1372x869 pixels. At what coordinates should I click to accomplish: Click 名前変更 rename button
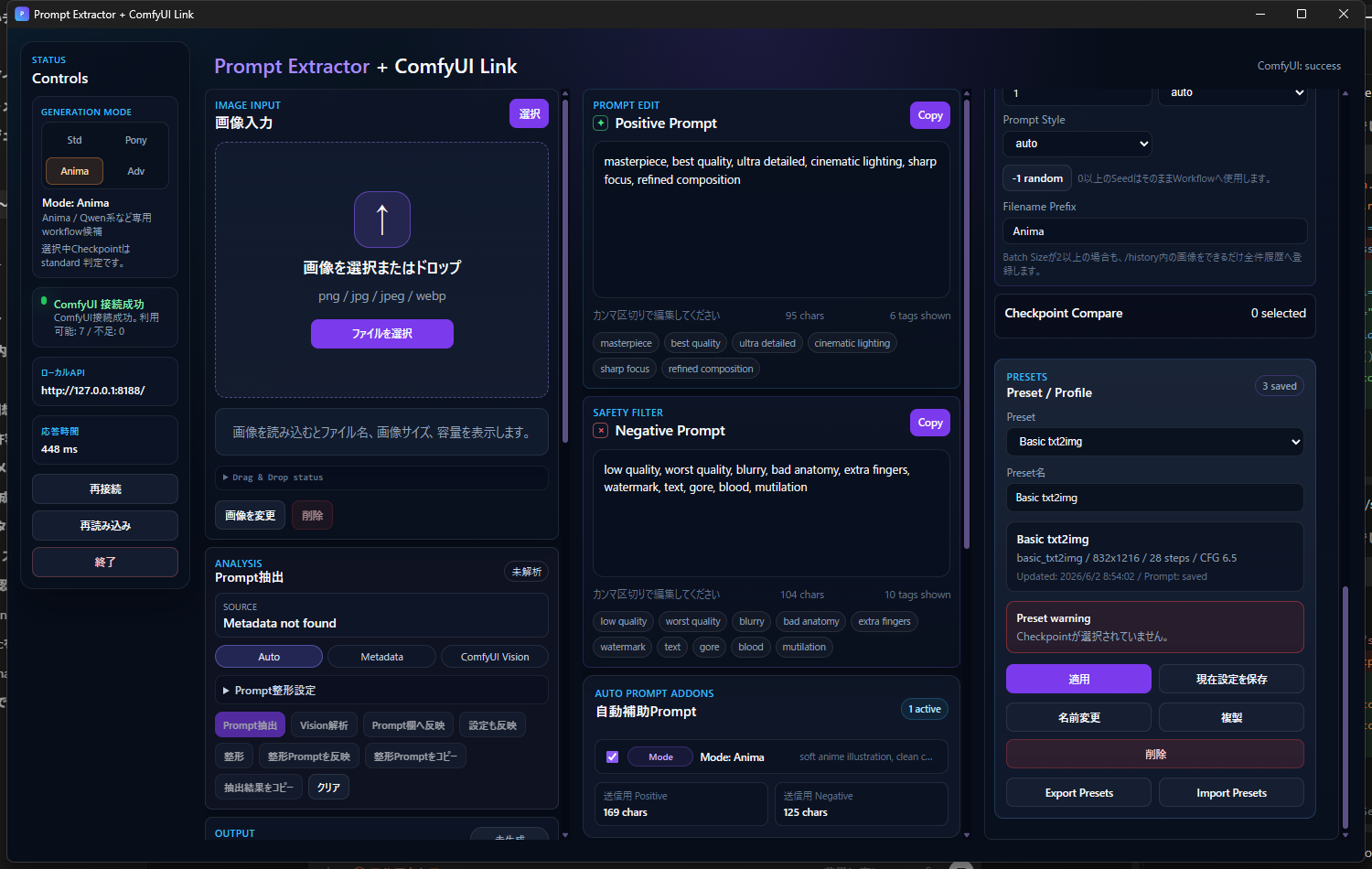[1078, 718]
